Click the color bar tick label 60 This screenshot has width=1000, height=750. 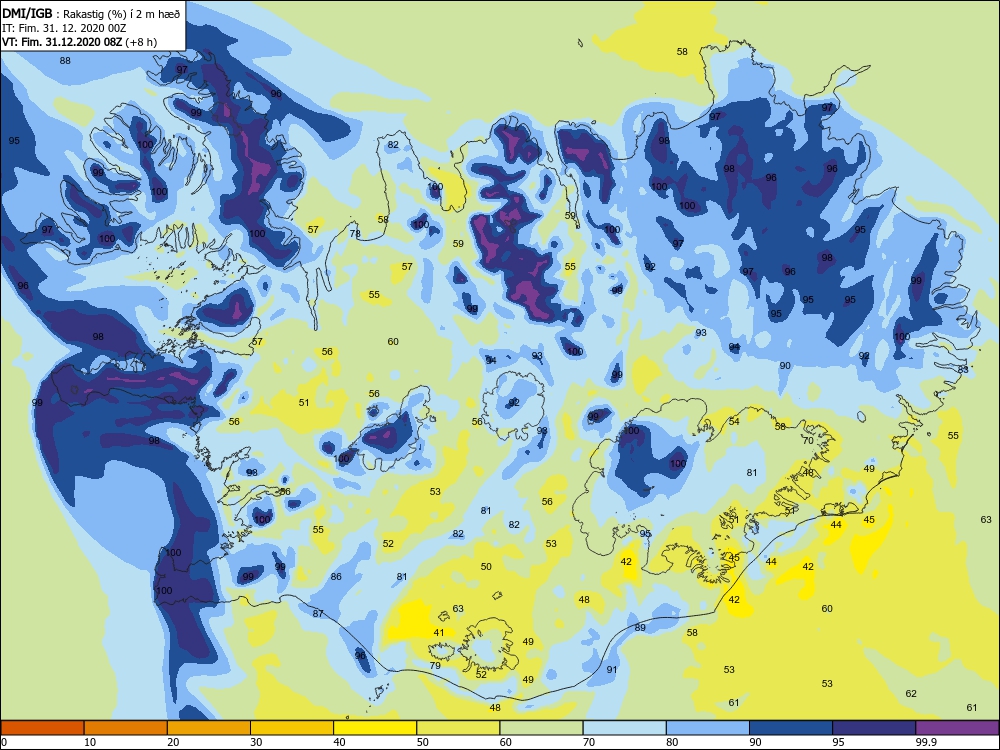tap(506, 742)
